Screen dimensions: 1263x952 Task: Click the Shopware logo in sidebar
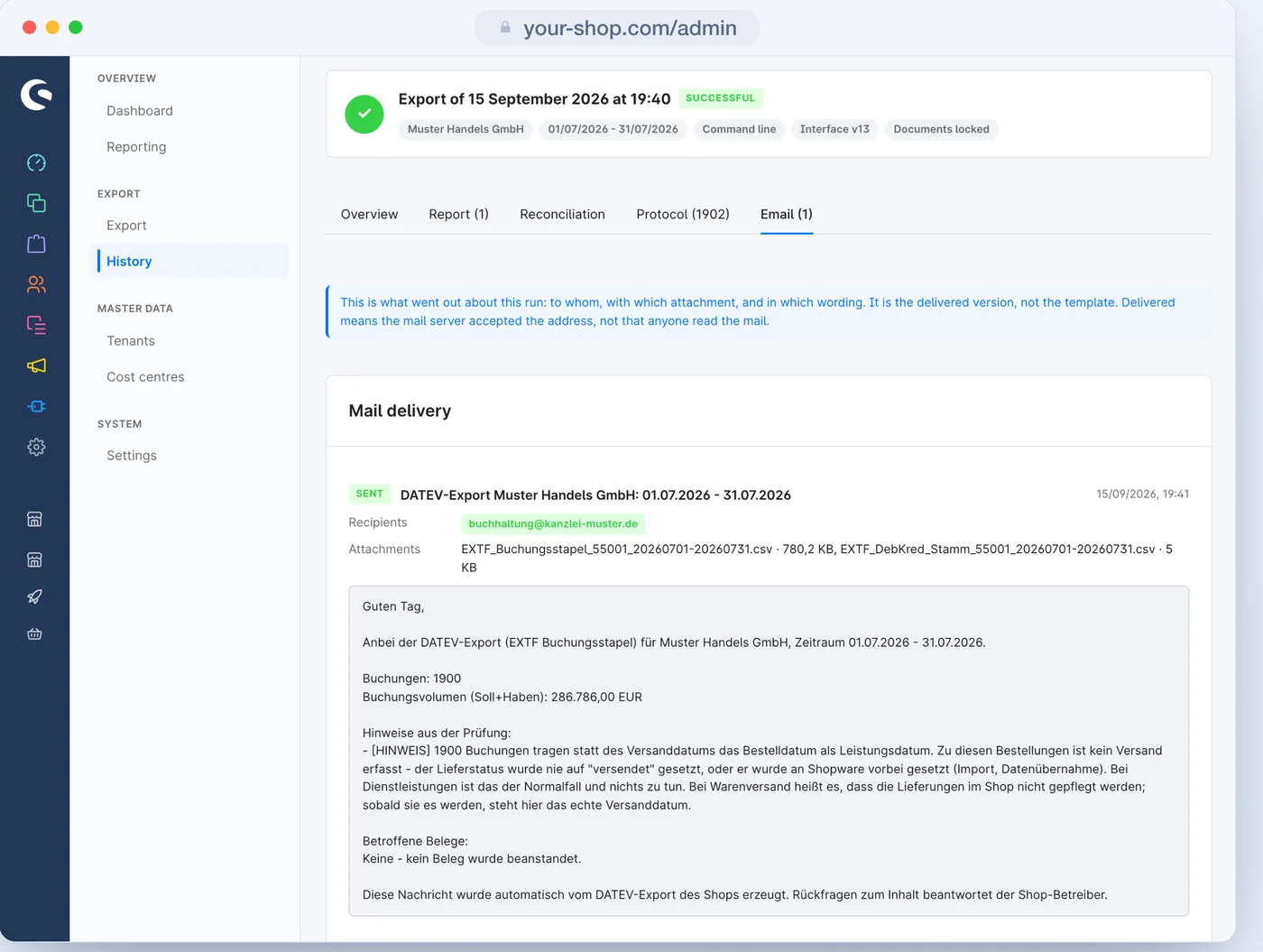36,95
